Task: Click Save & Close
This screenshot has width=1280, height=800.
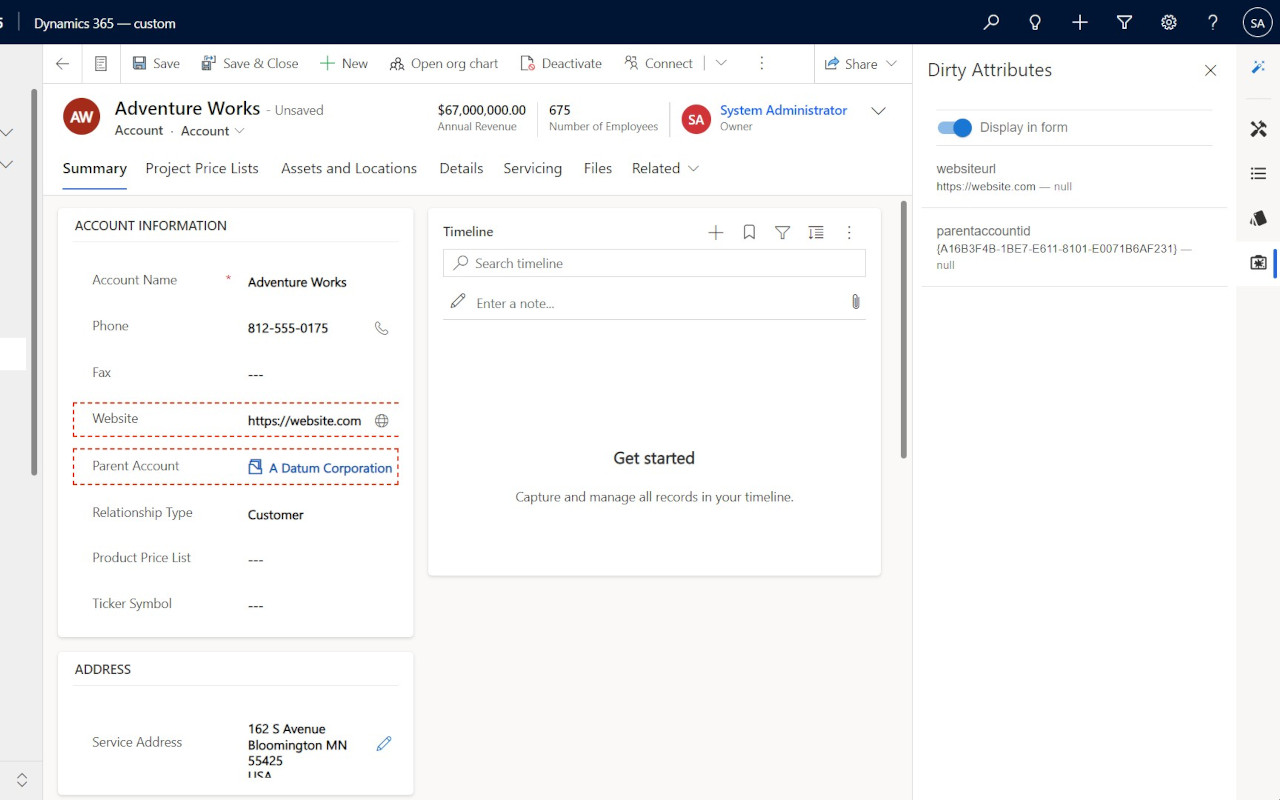Action: point(249,63)
